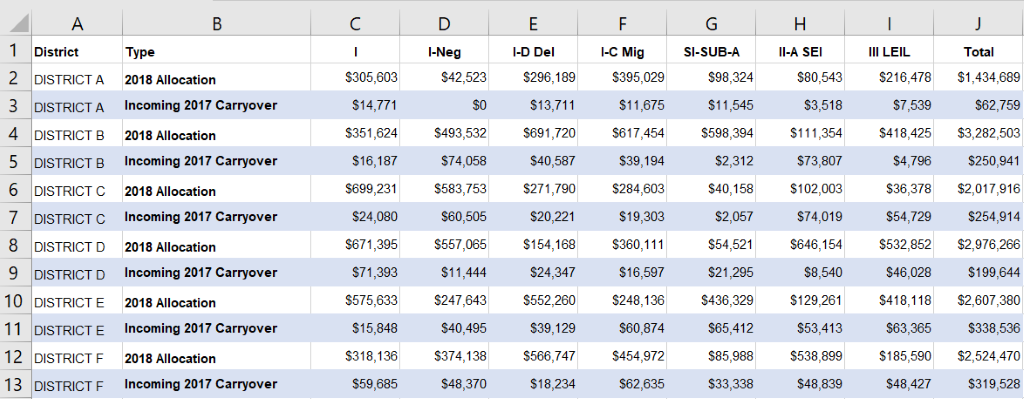Select row 7 header

(x=16, y=217)
